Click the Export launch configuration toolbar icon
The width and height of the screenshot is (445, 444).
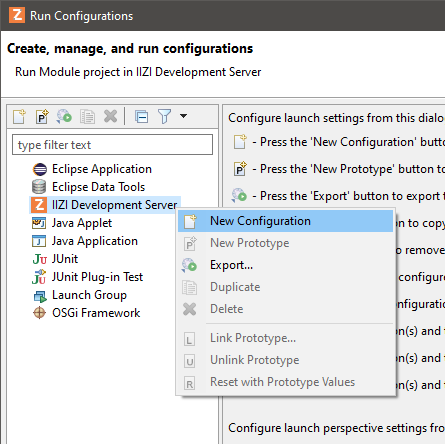pyautogui.click(x=64, y=117)
